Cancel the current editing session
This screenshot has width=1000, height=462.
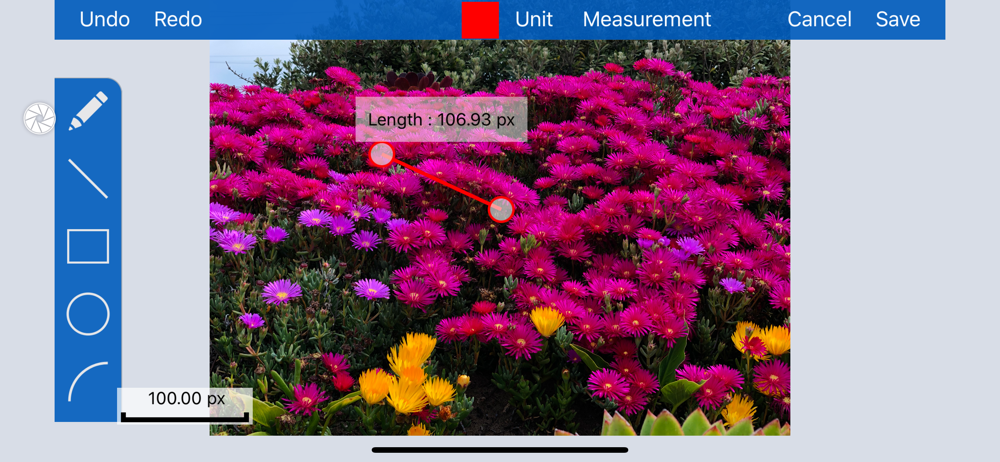point(820,20)
